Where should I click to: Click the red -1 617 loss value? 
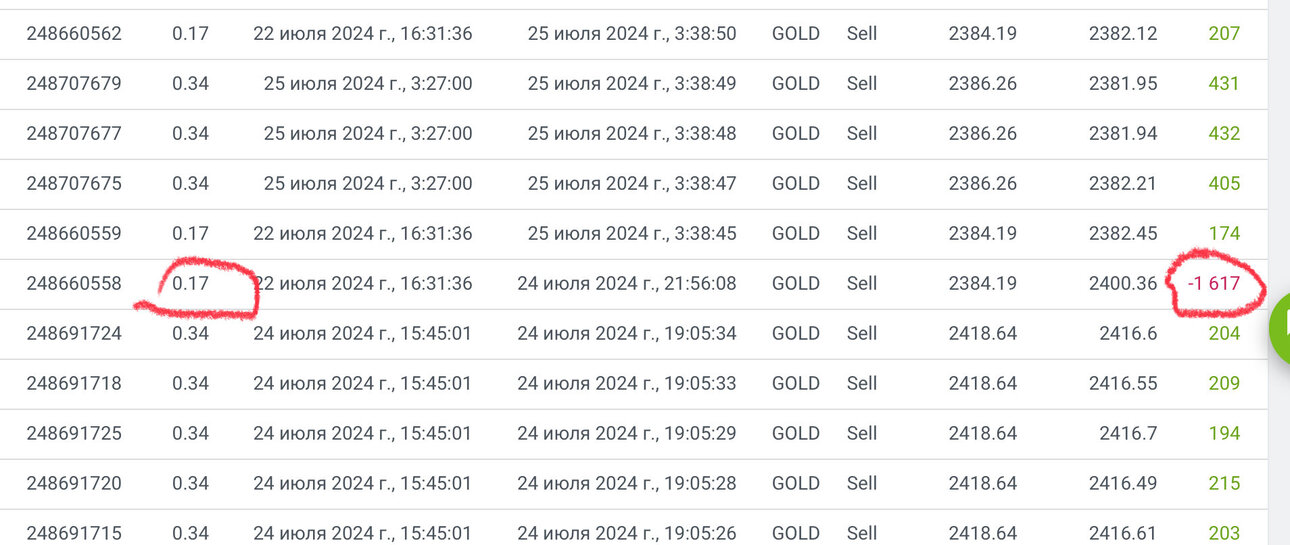coord(1213,283)
